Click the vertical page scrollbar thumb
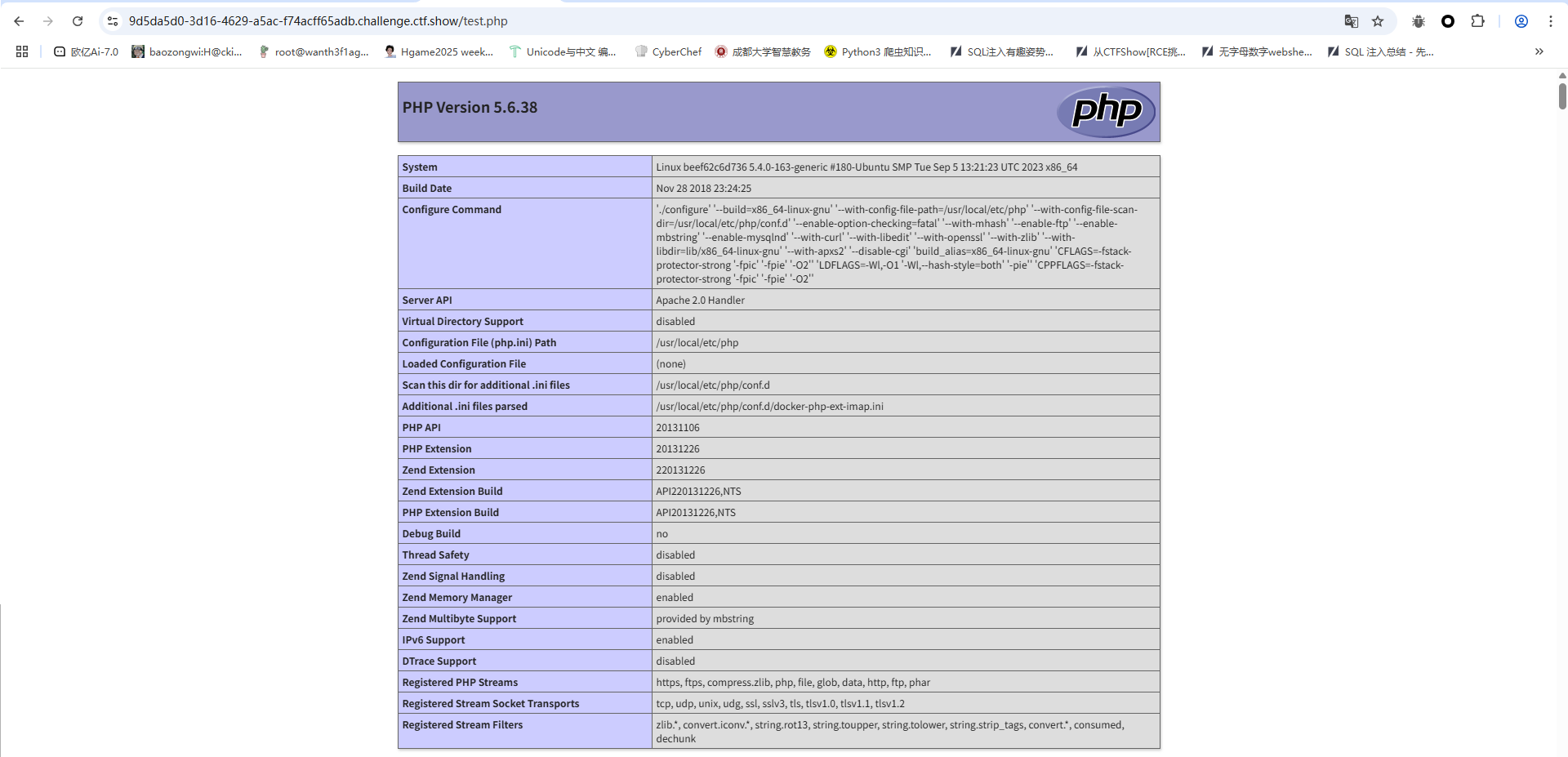Screen dimensions: 1568x757 pos(1561,96)
